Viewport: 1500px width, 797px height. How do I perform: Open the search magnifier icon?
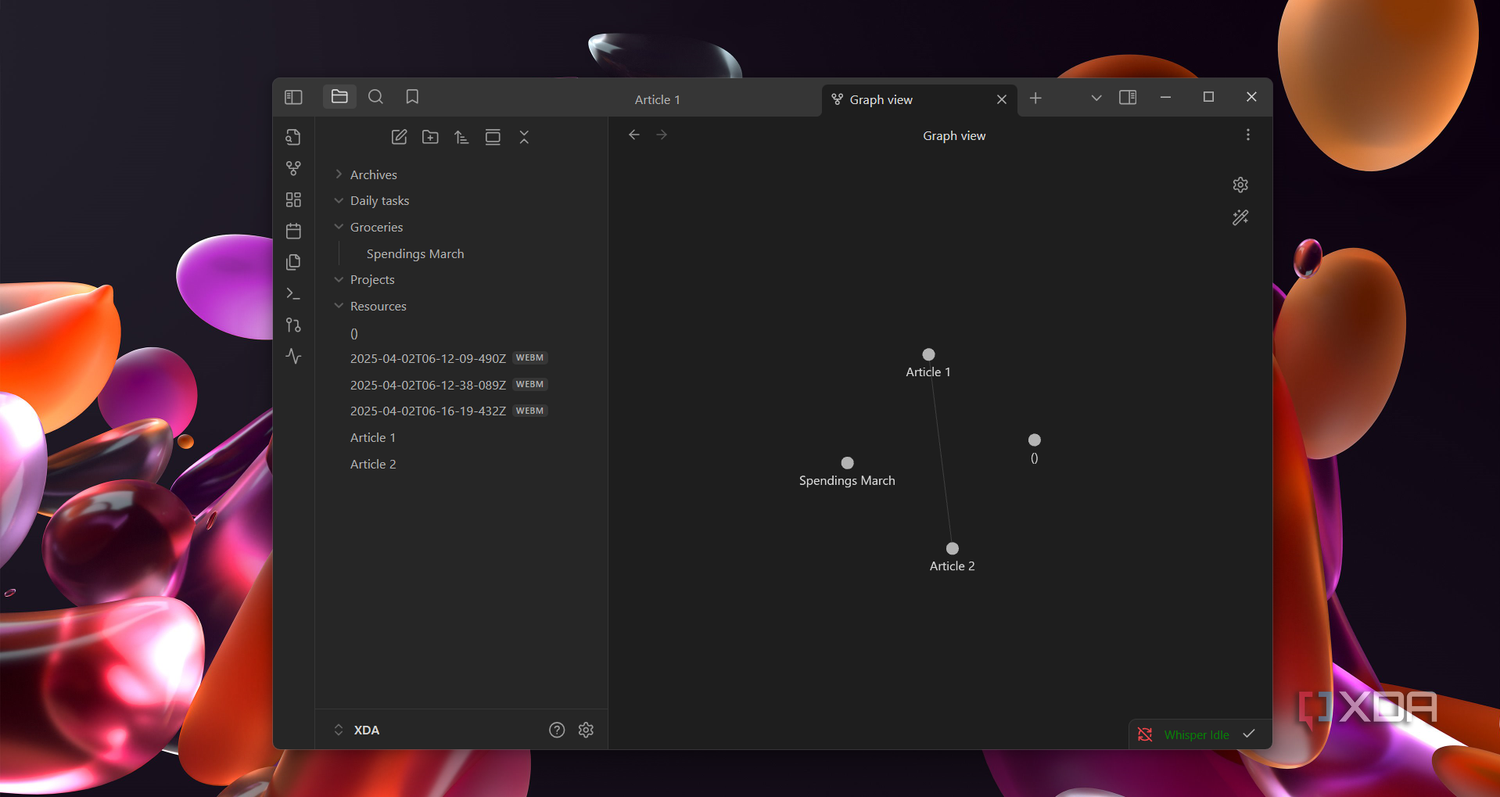coord(376,97)
